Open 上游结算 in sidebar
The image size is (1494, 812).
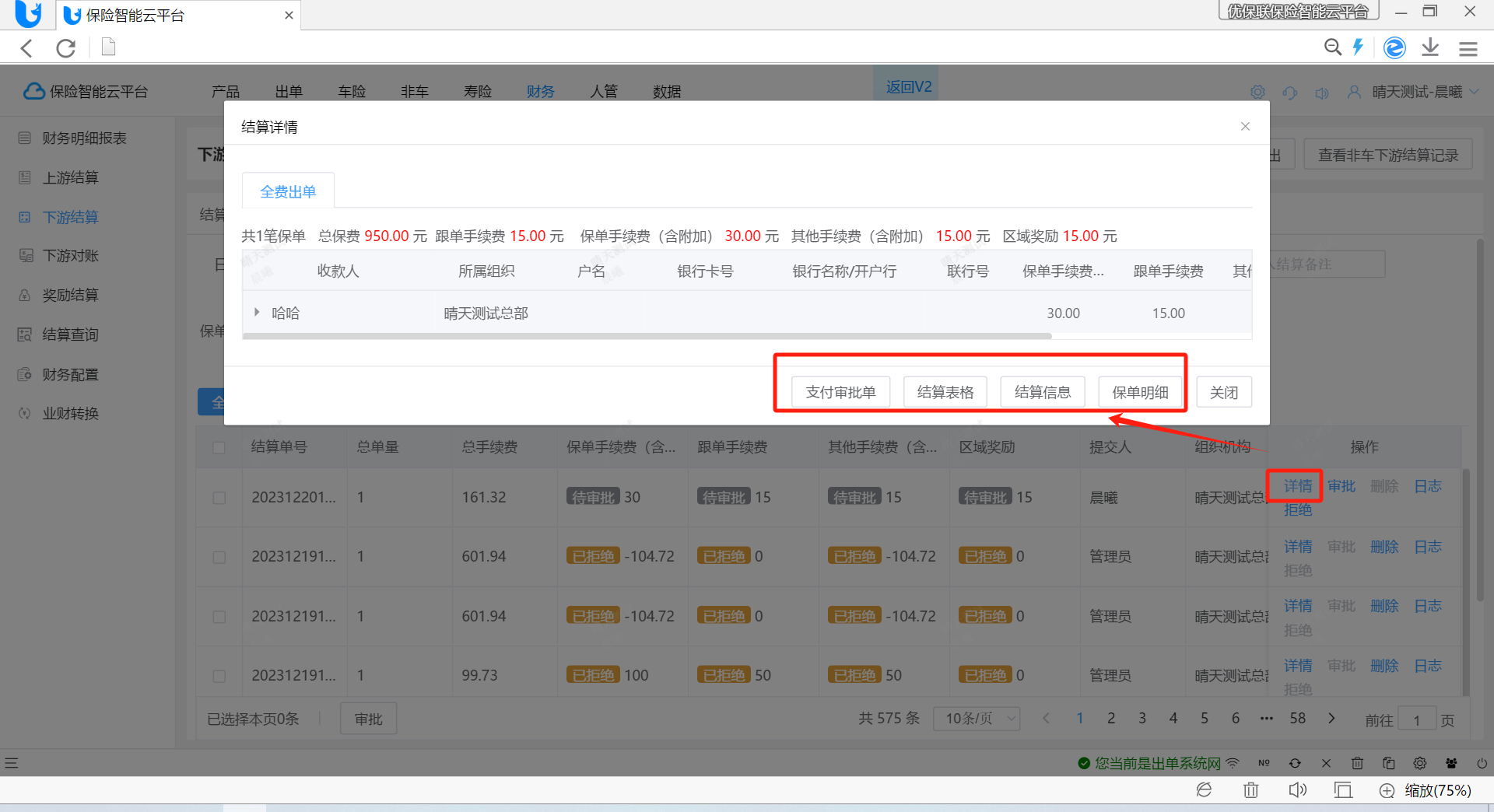coord(70,178)
